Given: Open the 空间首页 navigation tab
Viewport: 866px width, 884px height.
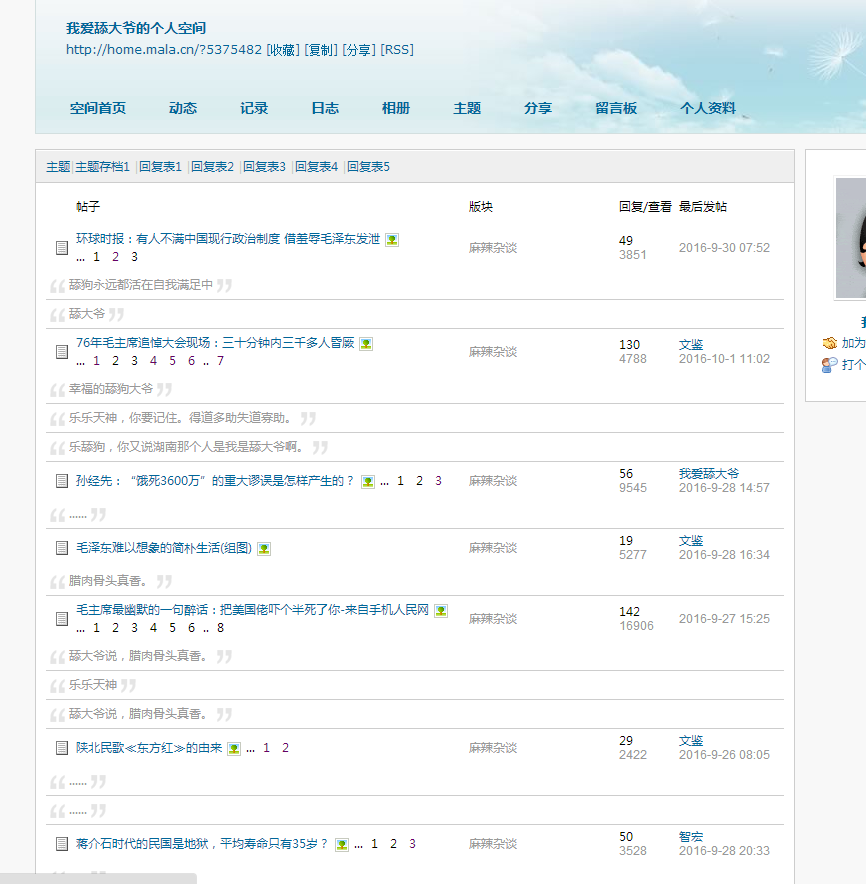Looking at the screenshot, I should click(x=98, y=108).
